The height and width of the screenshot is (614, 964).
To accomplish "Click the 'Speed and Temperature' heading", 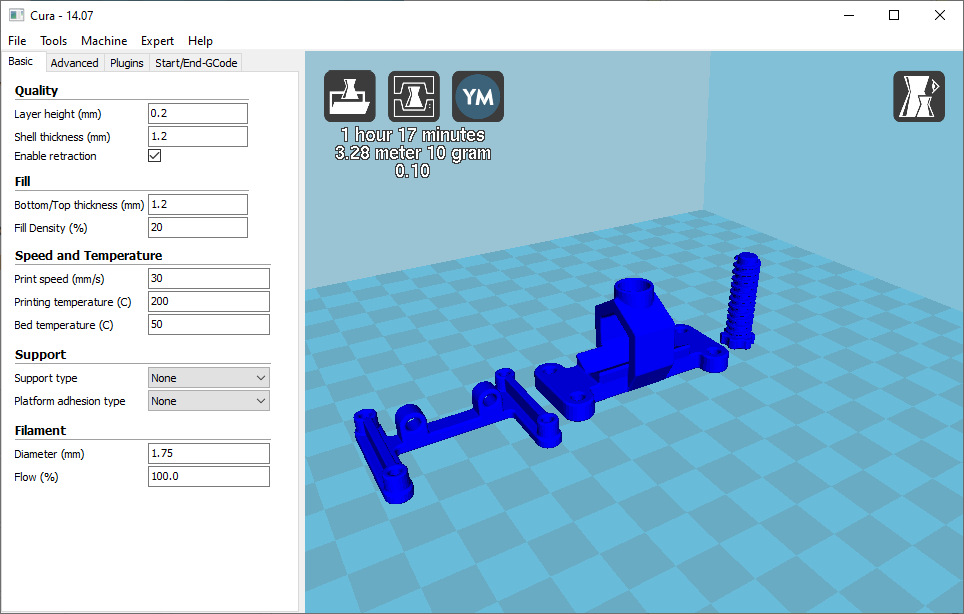I will pos(89,255).
